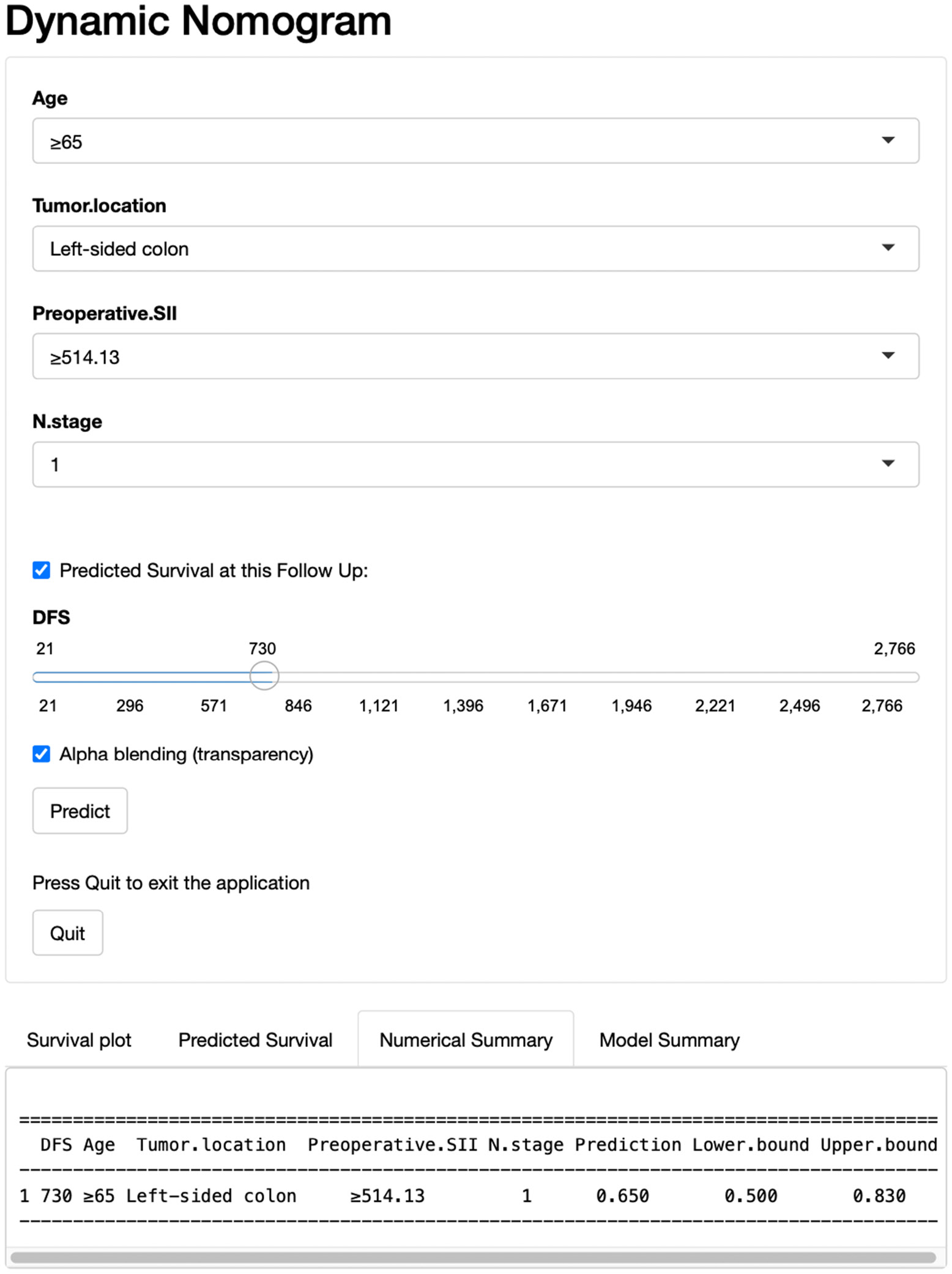
Task: Uncheck Predicted Survival at this Follow Up
Action: pos(42,570)
